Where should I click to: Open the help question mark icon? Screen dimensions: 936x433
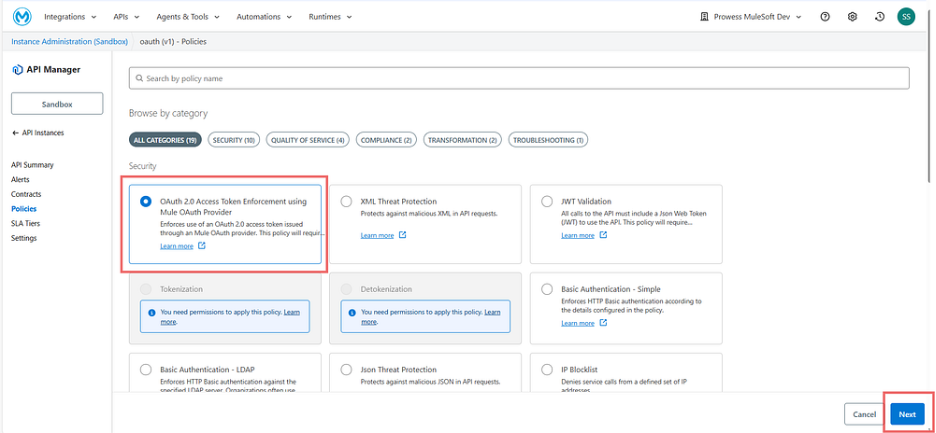(x=825, y=17)
